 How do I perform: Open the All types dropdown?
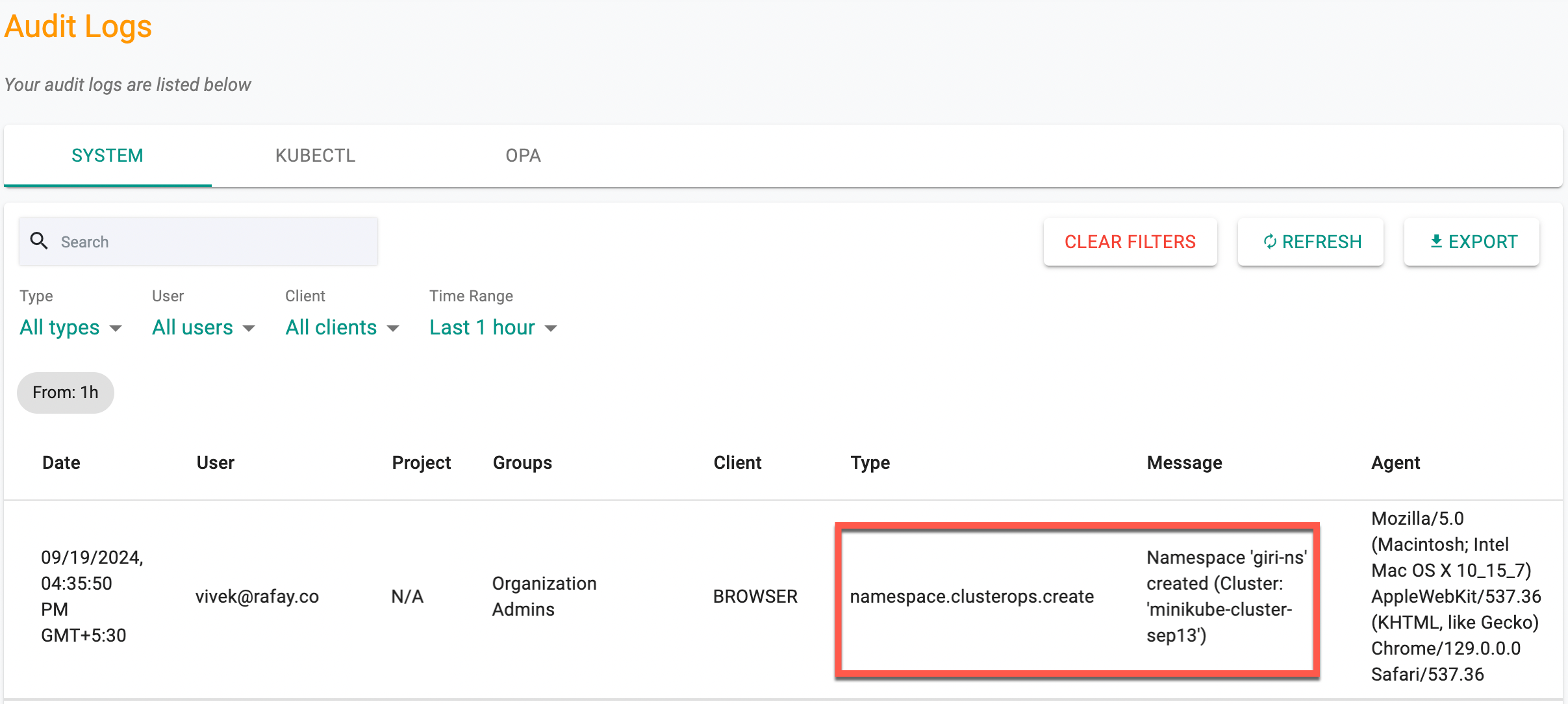[71, 327]
